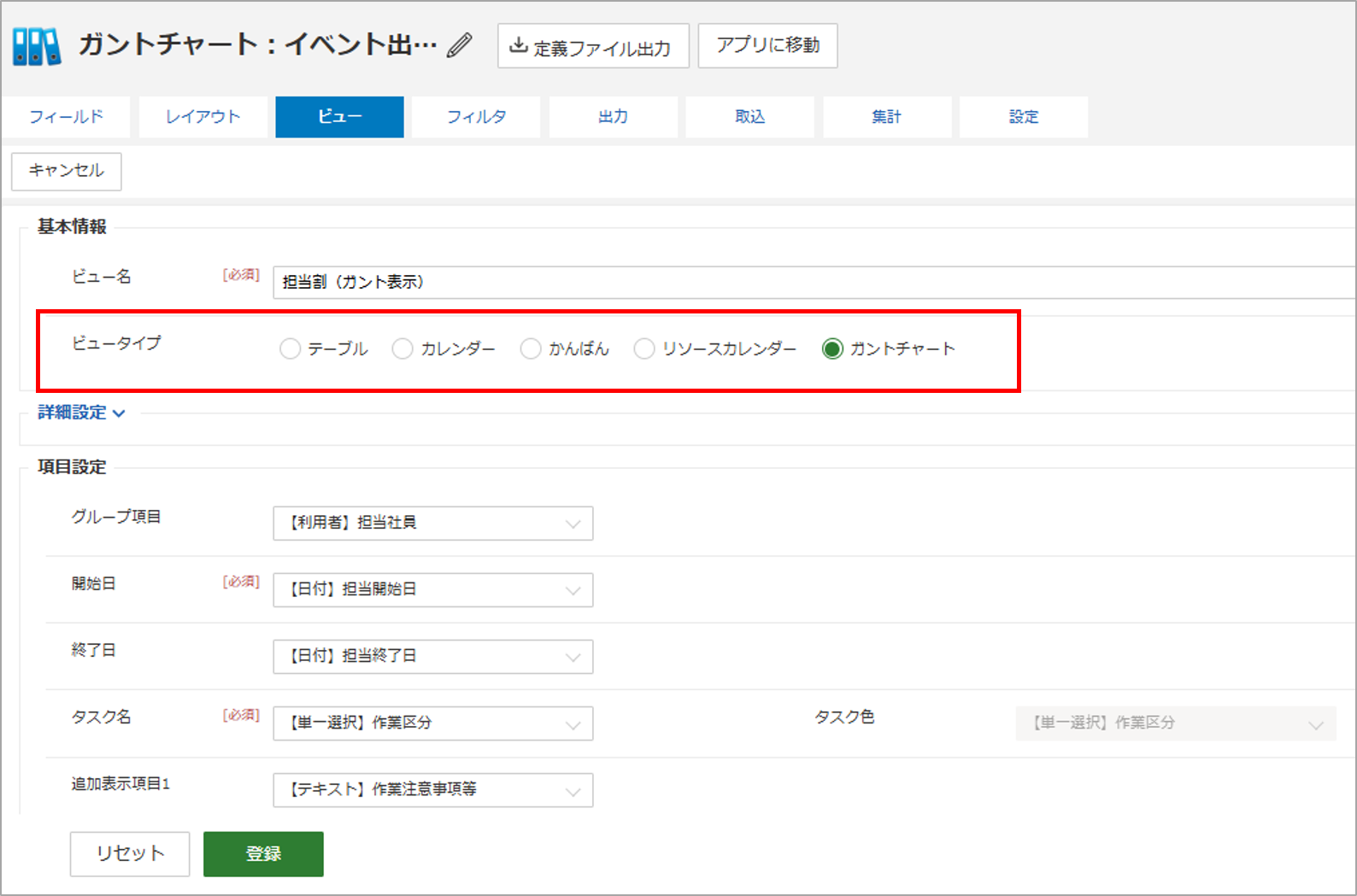Open the 取込 tab
Image resolution: width=1357 pixels, height=896 pixels.
click(x=750, y=117)
